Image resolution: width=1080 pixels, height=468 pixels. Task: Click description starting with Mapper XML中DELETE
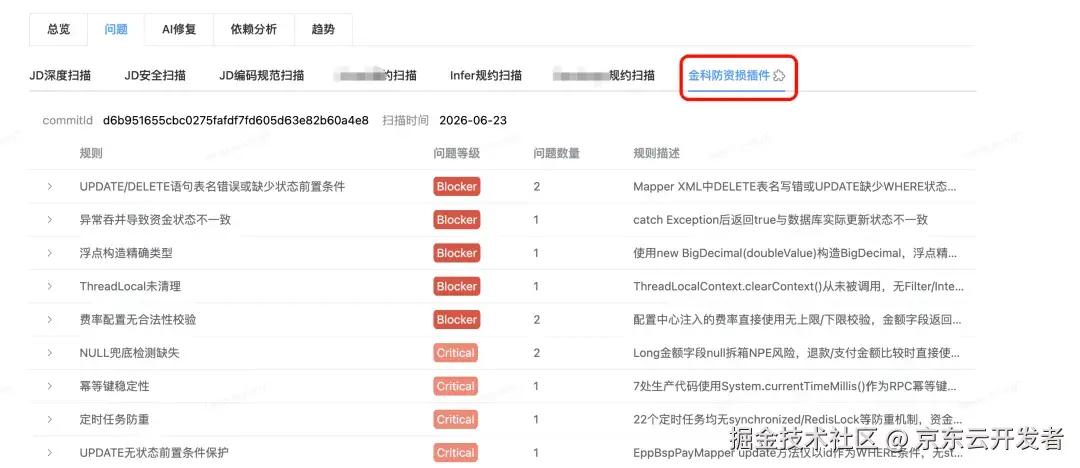[795, 186]
